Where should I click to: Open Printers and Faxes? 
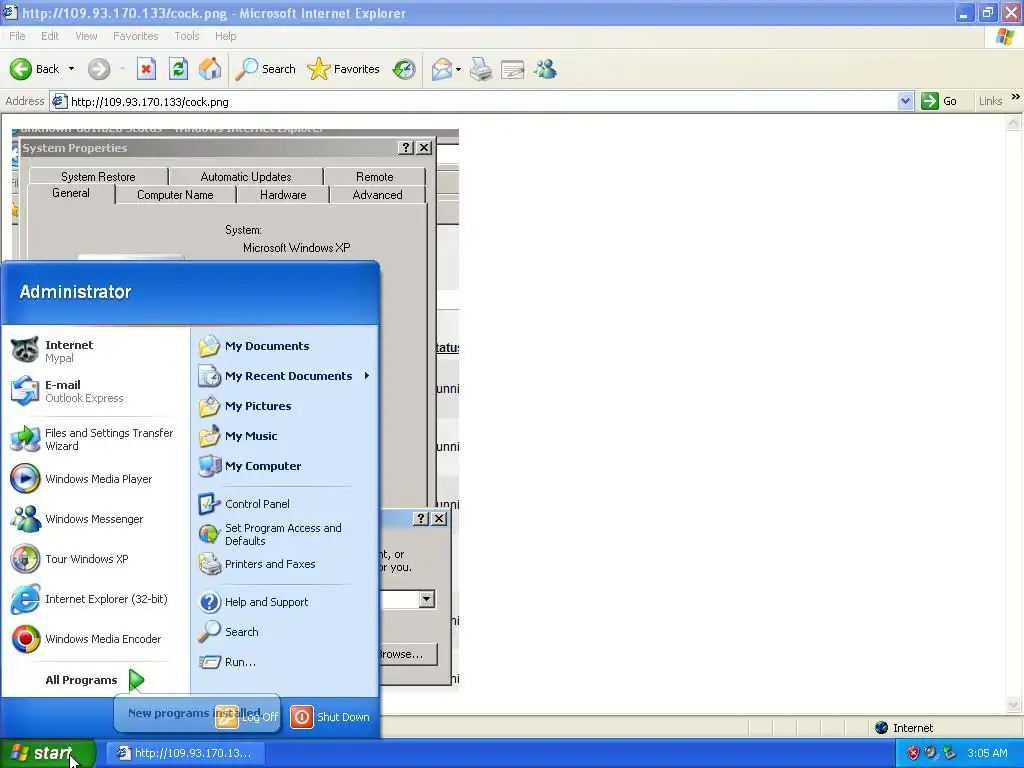coord(285,564)
